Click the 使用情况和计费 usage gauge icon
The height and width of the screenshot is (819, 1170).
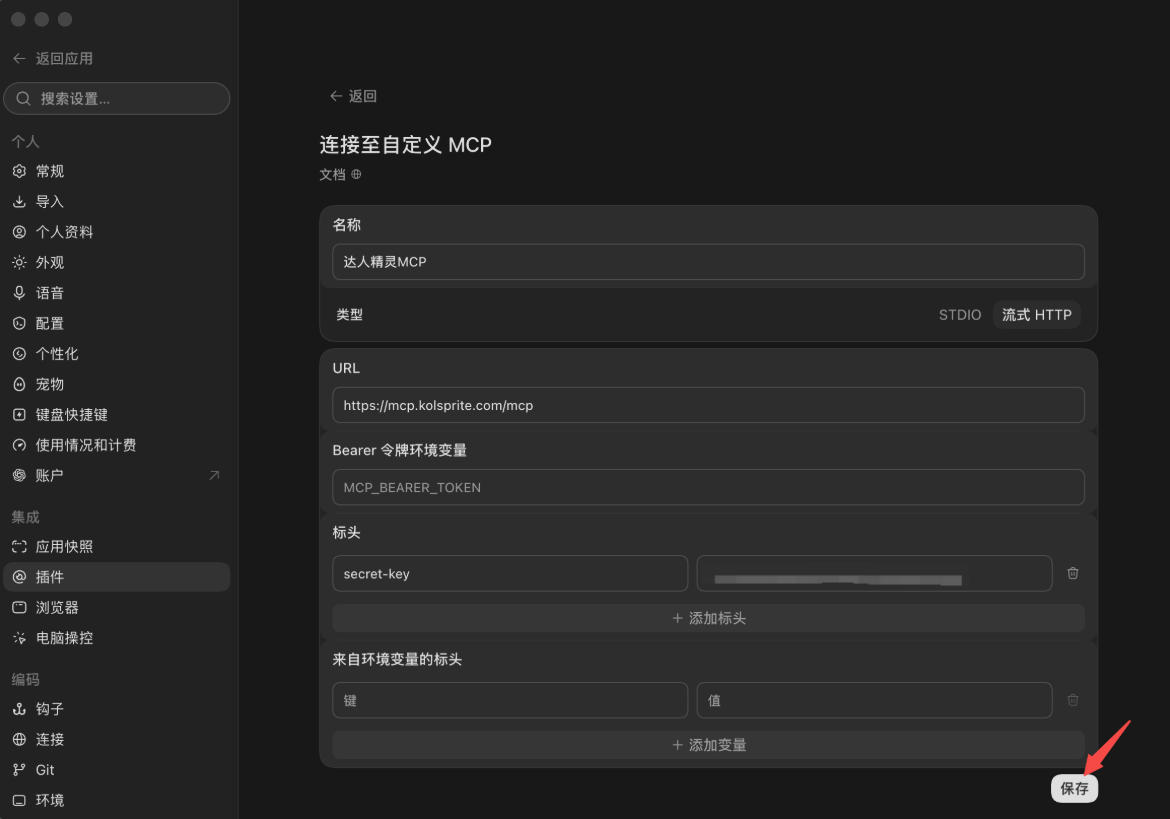19,445
